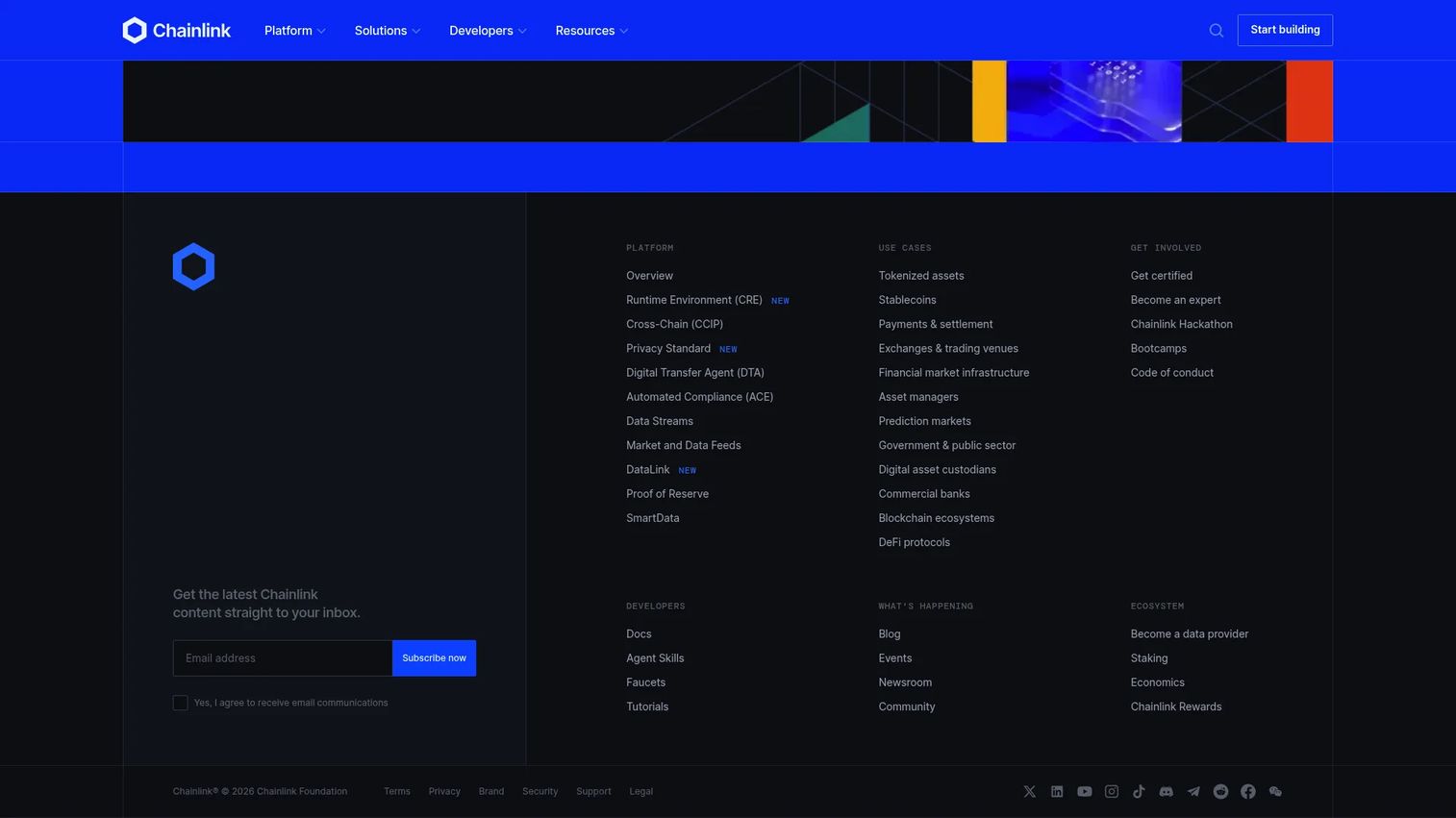Visit the Data Streams footer link

(x=660, y=421)
